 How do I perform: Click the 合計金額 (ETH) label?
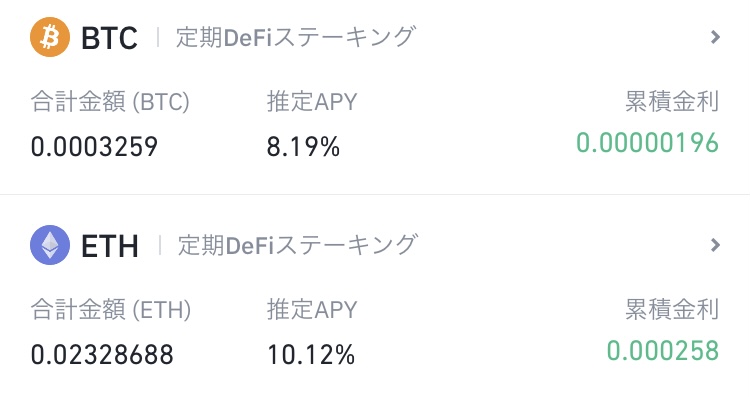coord(111,309)
